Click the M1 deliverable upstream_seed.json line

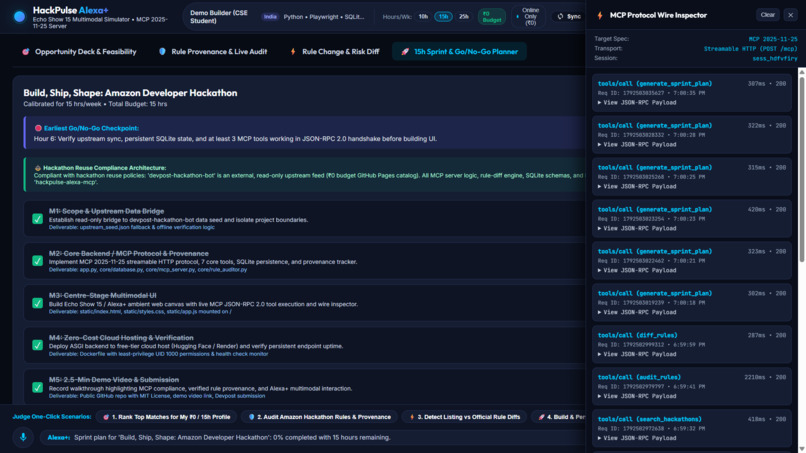point(132,227)
